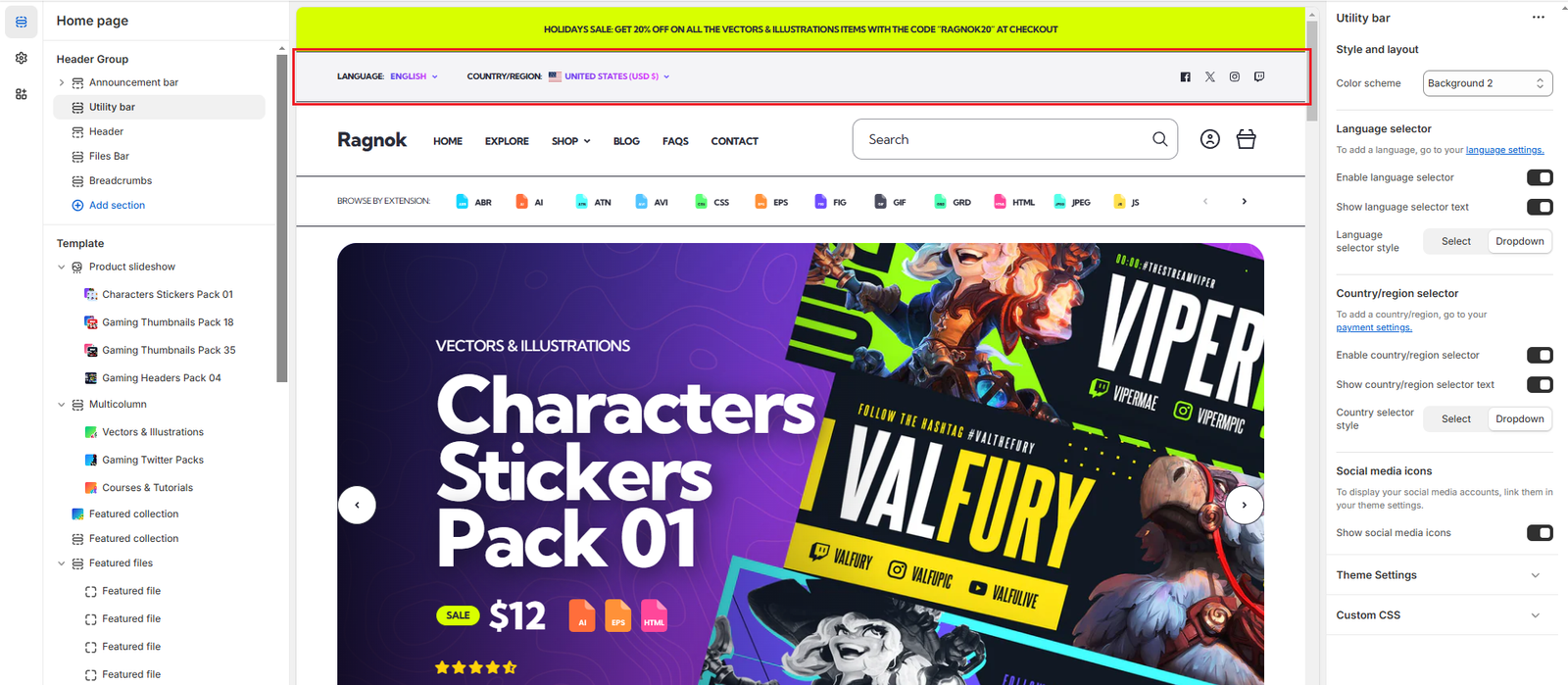
Task: Click the search magnifier icon
Action: tap(1159, 139)
